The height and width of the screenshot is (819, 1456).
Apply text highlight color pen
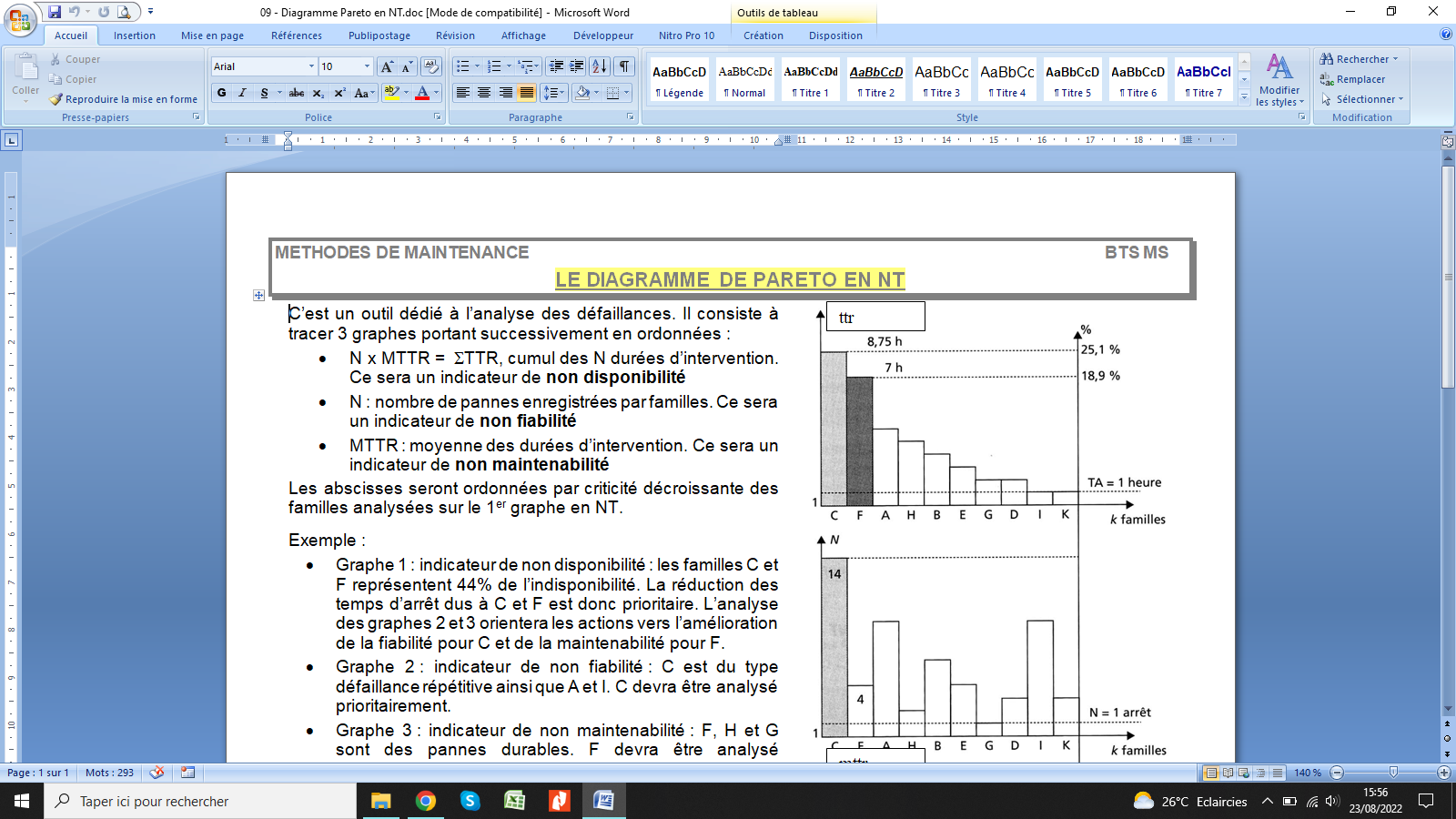point(391,93)
